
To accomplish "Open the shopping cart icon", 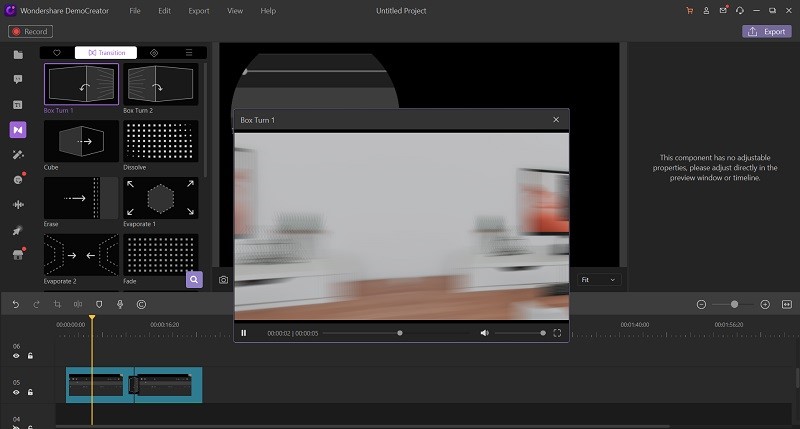I will (x=690, y=11).
